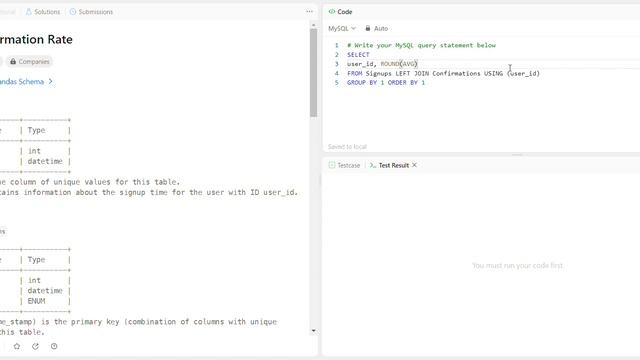Click the FROM Signups LEFT JOIN line
Viewport: 640px width, 360px height.
coord(443,73)
